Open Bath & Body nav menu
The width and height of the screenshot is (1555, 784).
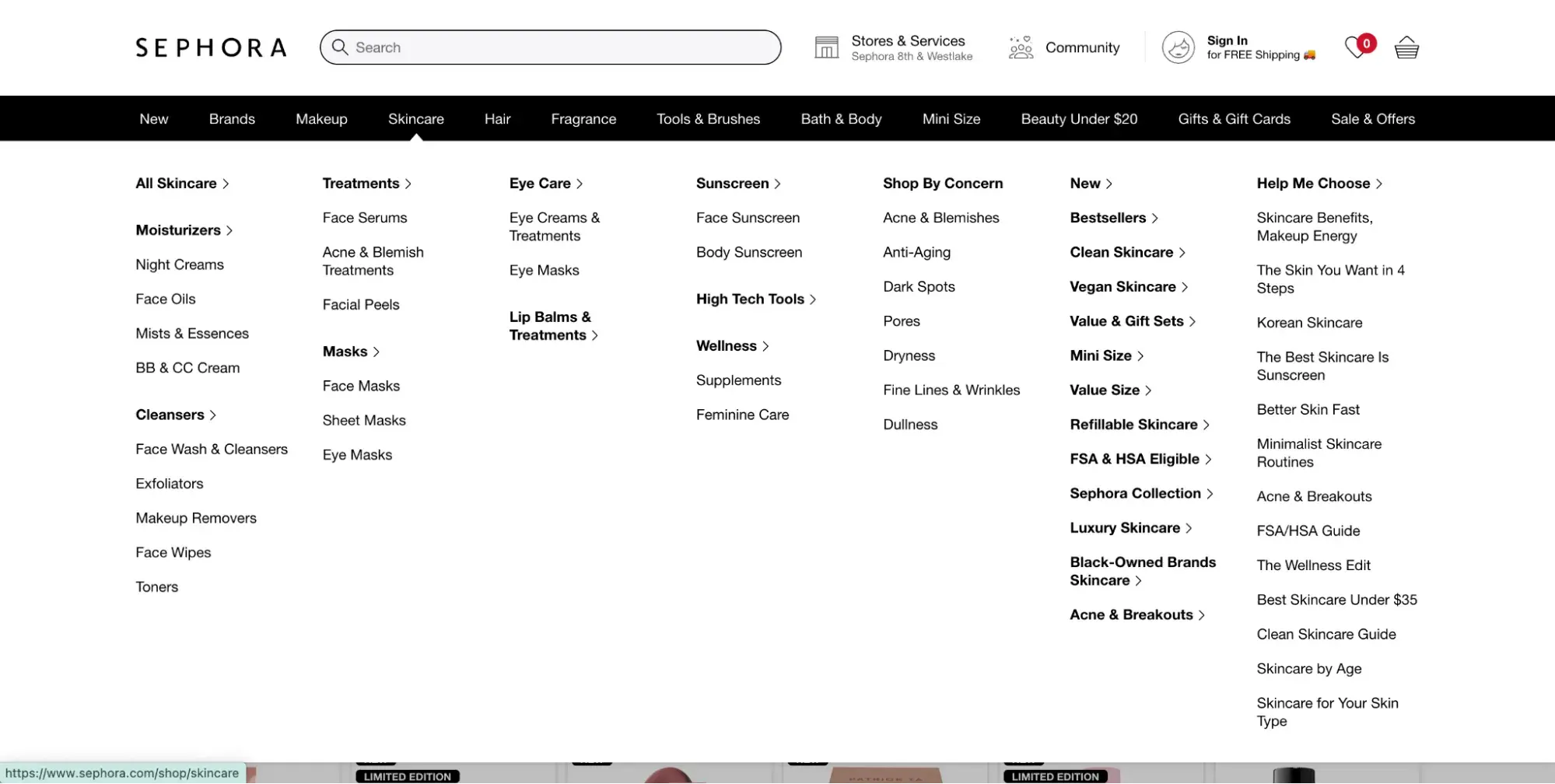(841, 119)
